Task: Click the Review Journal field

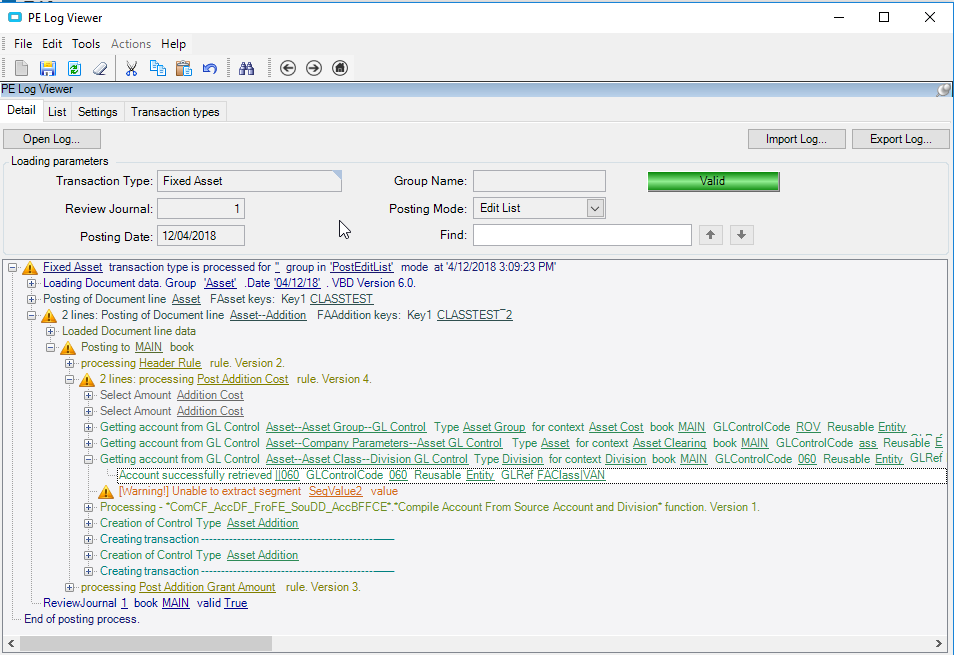Action: click(x=201, y=209)
